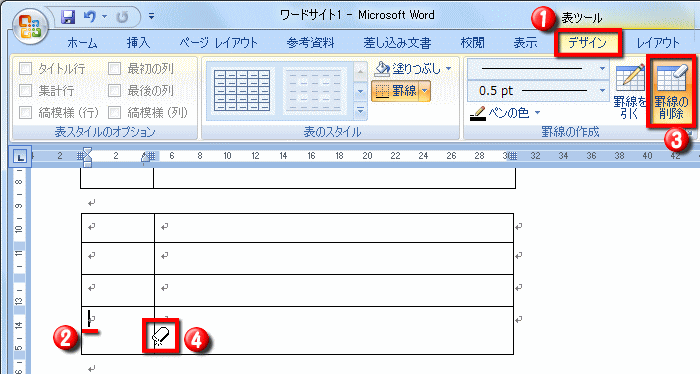
Task: Open the 0.5 pt line weight dropdown
Action: (x=602, y=91)
